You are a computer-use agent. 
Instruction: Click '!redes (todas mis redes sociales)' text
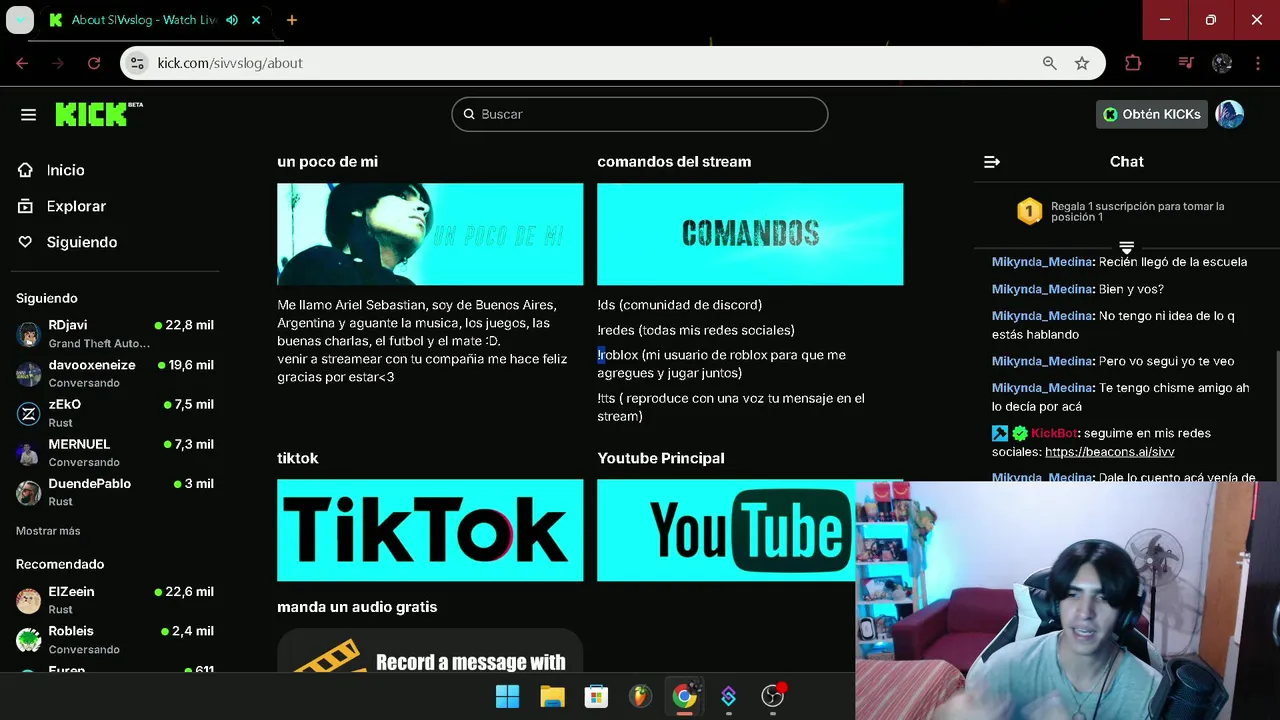696,330
